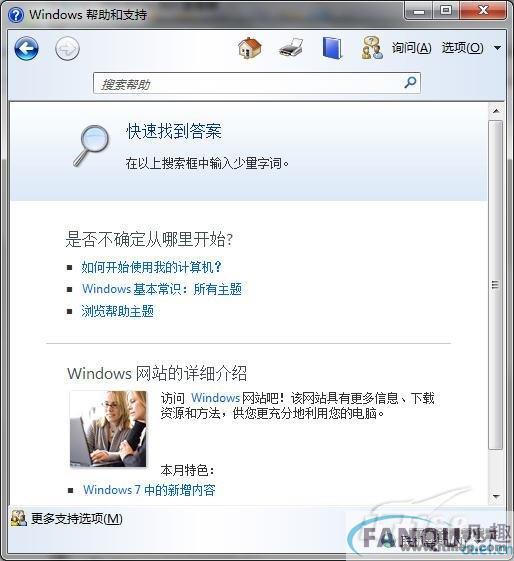
Task: Open link 如何开始使用我的计算机?
Action: 152,267
